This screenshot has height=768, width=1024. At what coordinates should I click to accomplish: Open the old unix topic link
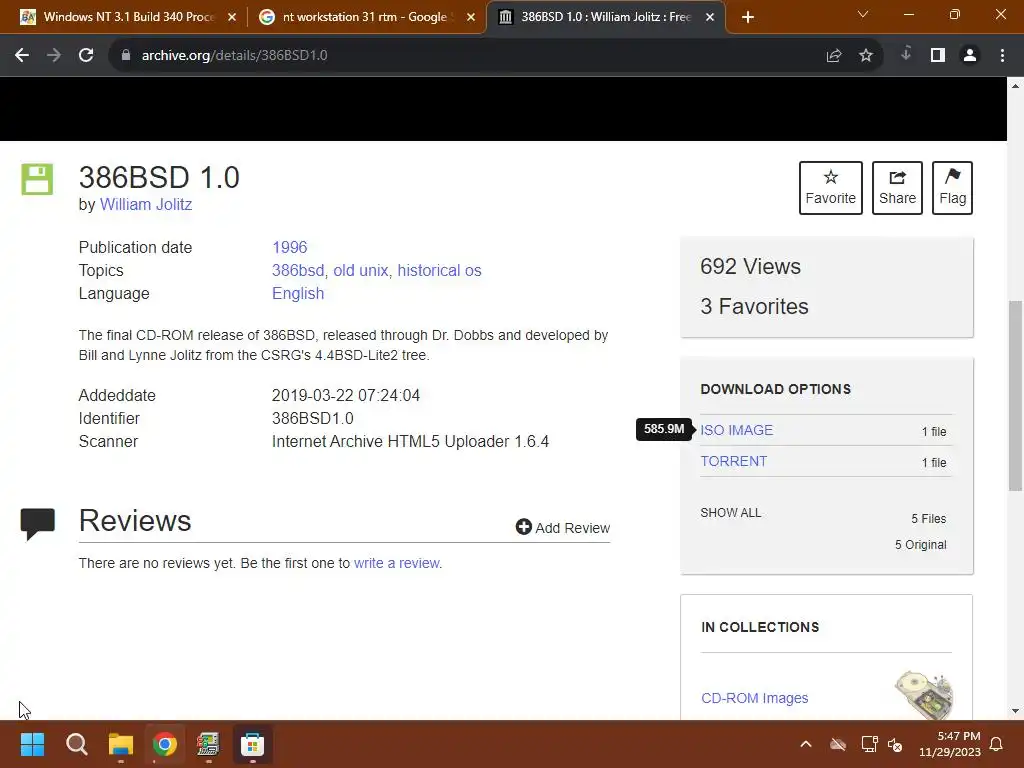pos(360,270)
